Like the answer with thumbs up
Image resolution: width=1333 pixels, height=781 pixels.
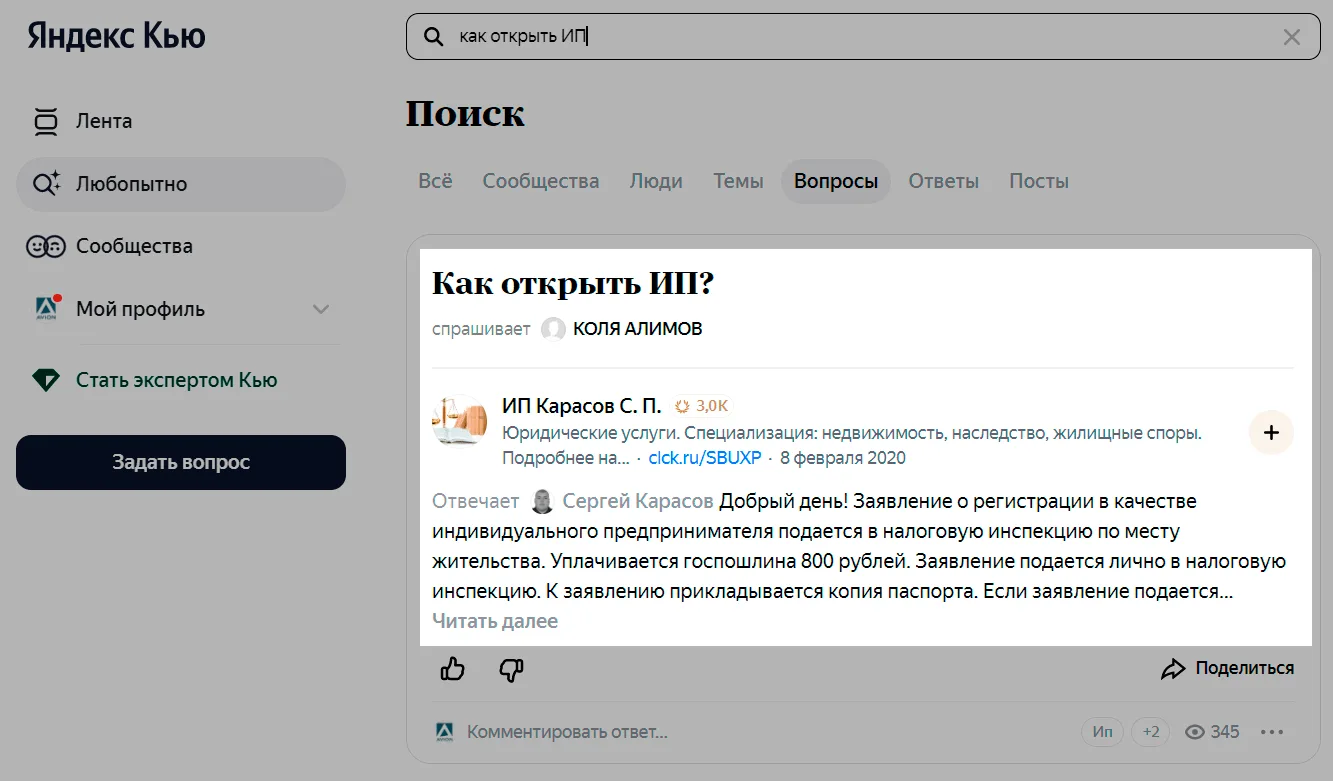tap(453, 669)
